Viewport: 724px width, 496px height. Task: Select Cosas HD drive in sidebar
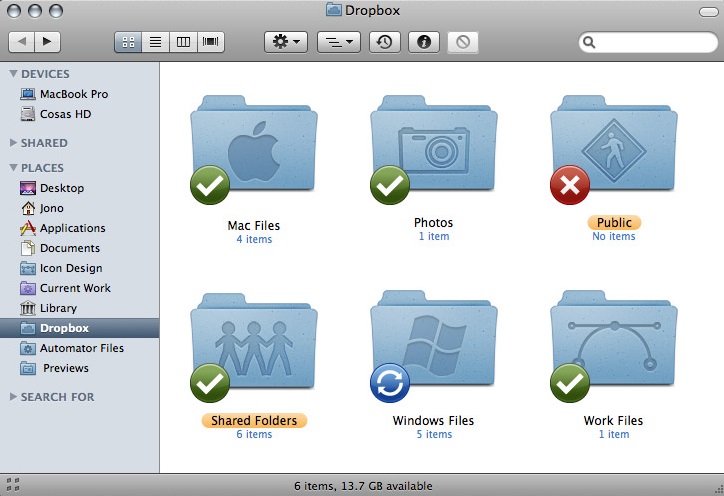click(x=79, y=114)
